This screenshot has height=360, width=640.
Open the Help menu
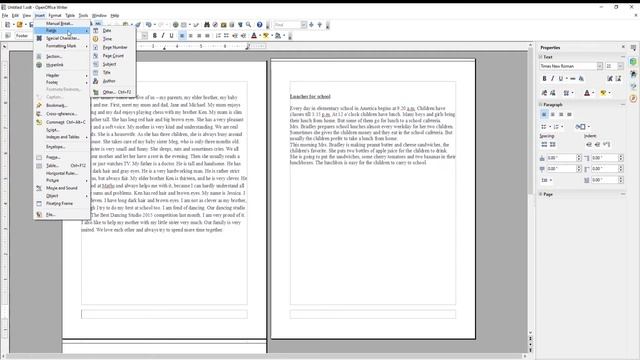point(115,16)
